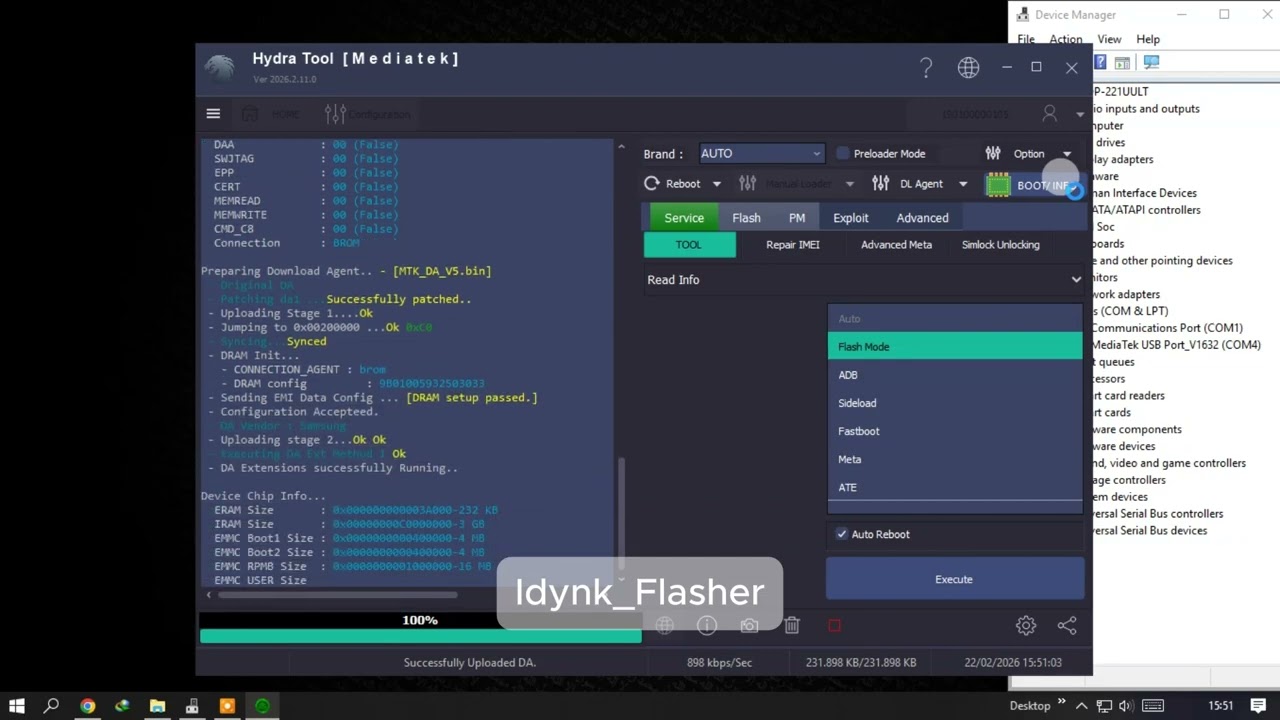Click the camera screenshot icon
1280x720 pixels.
(x=749, y=626)
